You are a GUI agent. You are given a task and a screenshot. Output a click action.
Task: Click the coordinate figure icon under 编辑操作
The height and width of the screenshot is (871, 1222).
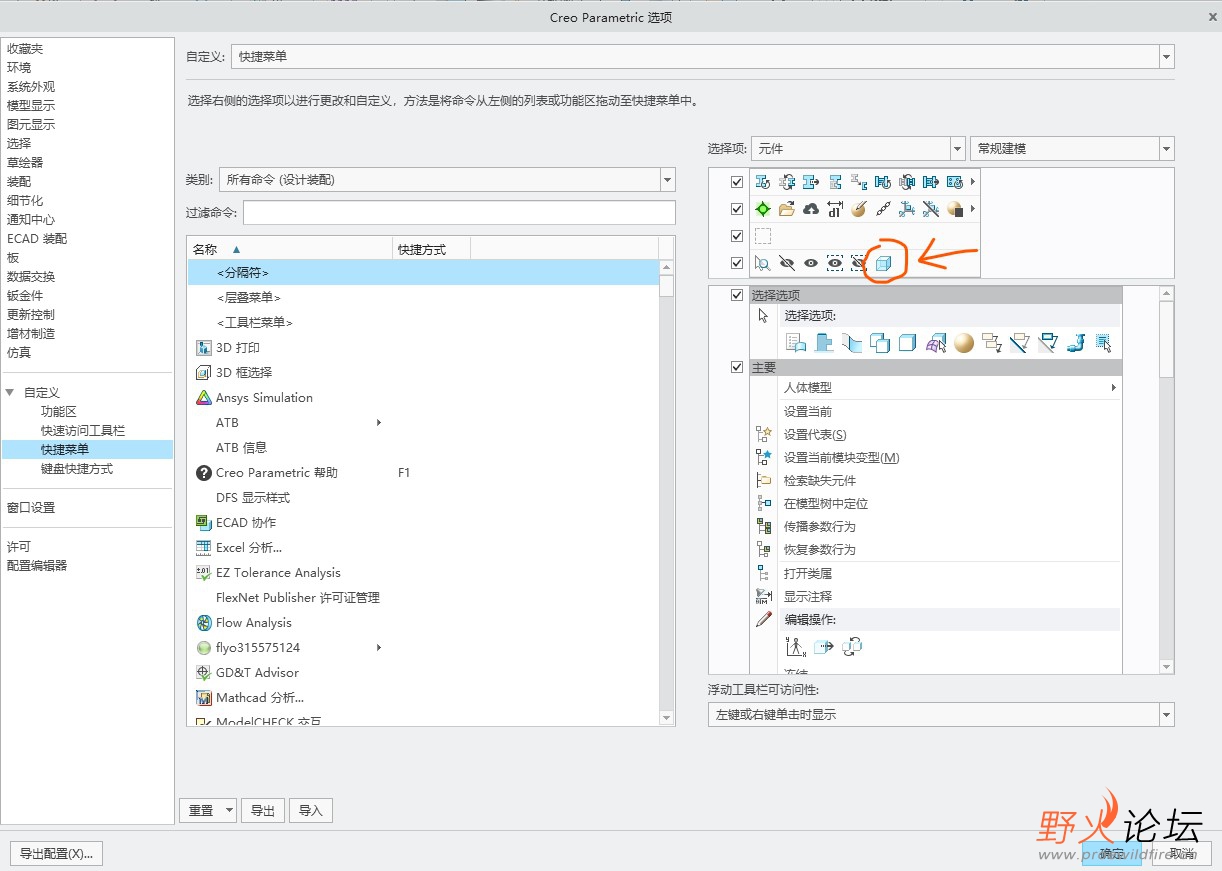point(796,646)
